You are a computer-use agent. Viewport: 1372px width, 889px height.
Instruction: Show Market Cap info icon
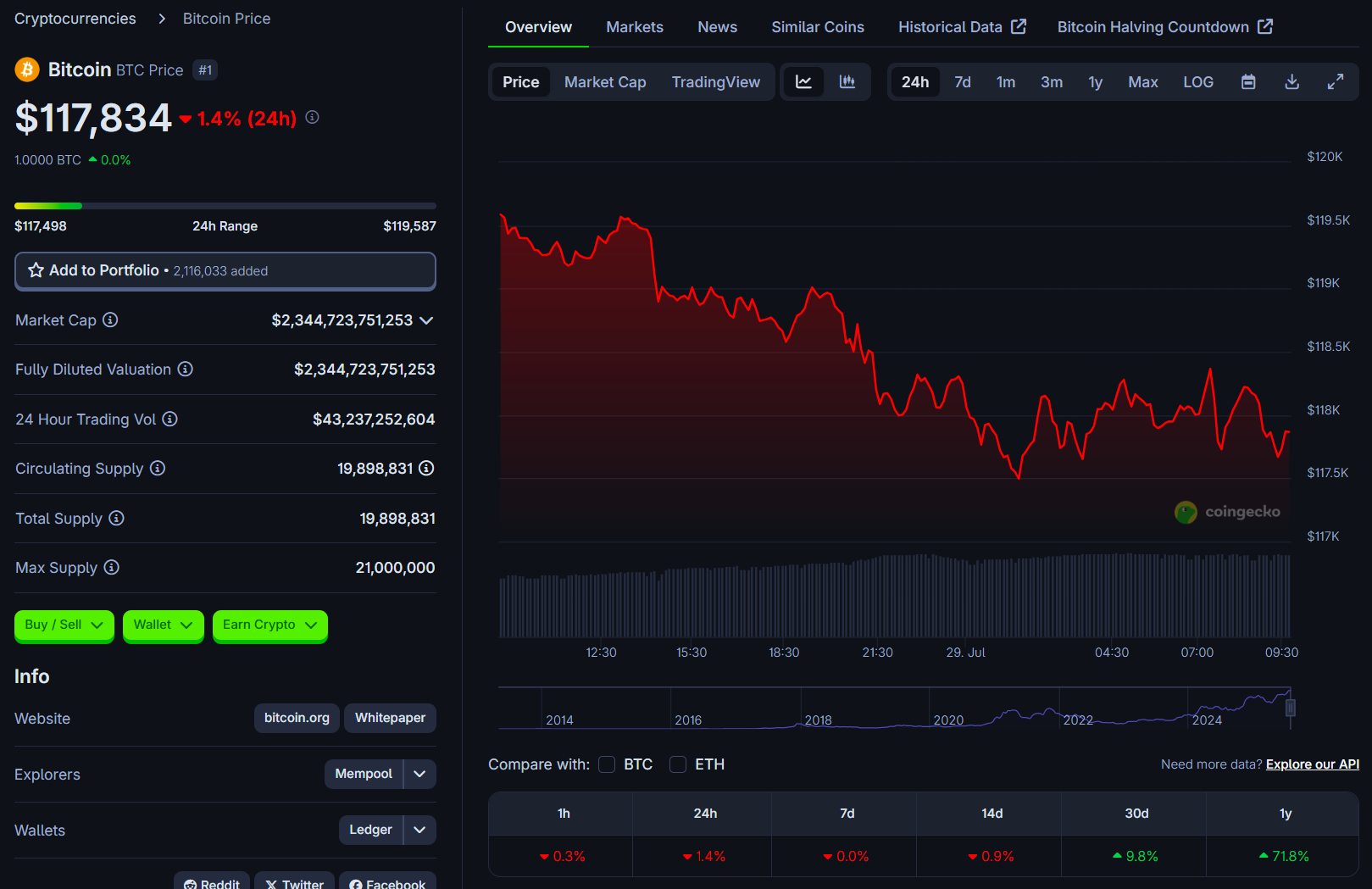(x=110, y=319)
